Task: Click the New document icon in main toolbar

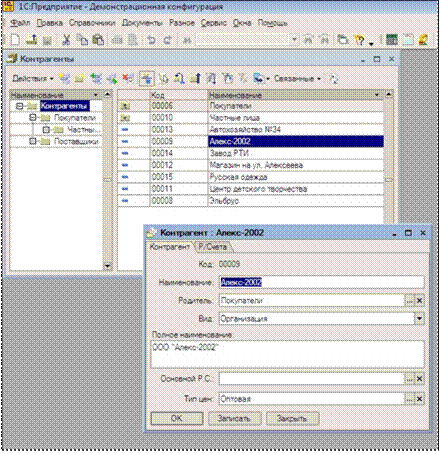Action: coord(15,40)
